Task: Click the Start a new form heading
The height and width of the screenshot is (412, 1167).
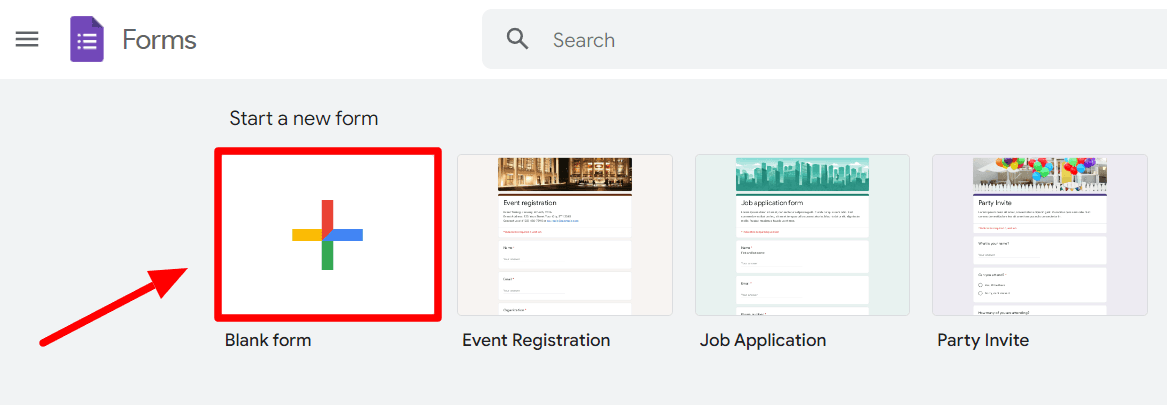Action: pyautogui.click(x=304, y=118)
